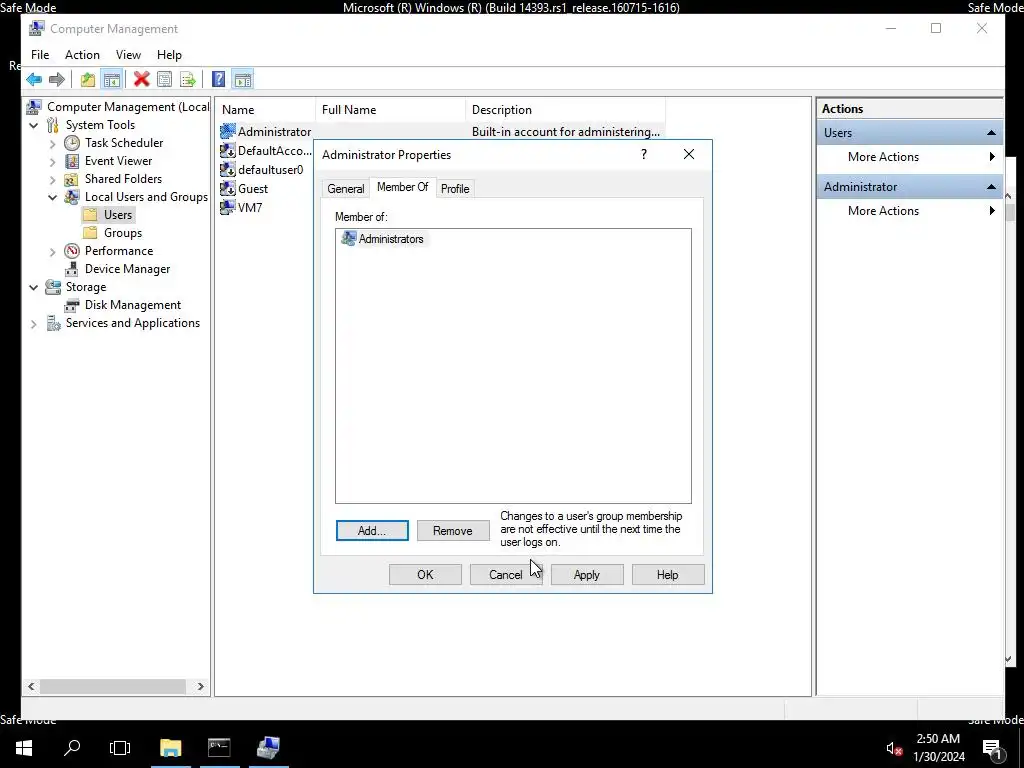
Task: Select the defaultuser0 user icon
Action: pos(227,169)
